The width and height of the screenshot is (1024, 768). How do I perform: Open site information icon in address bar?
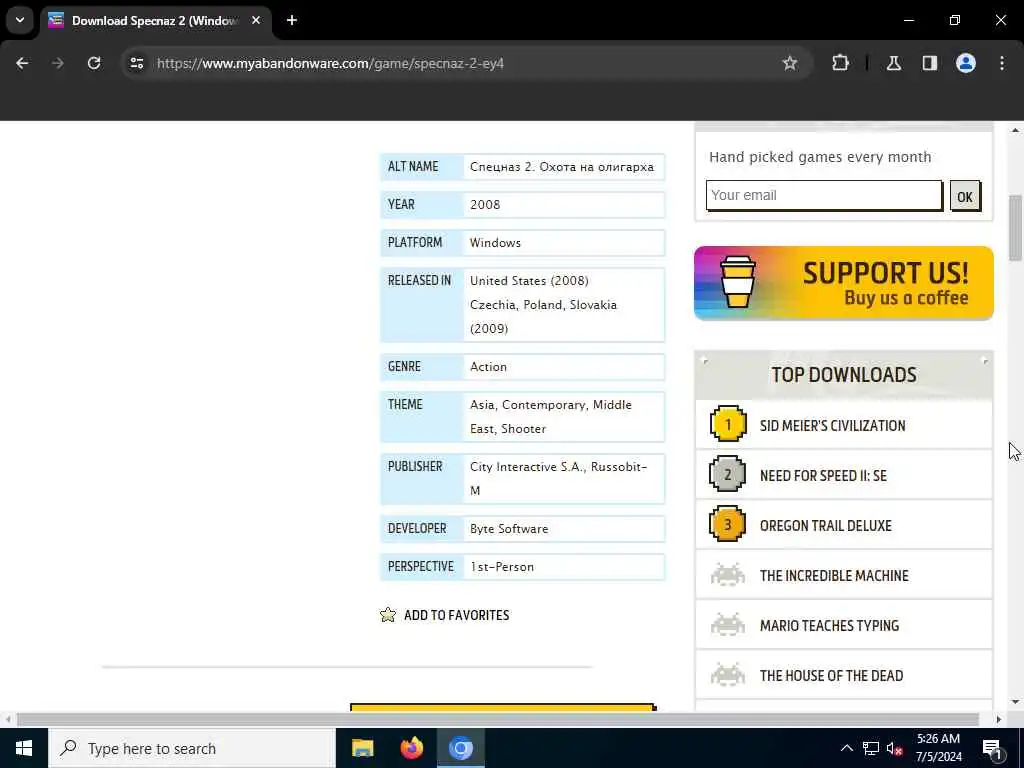pyautogui.click(x=136, y=63)
